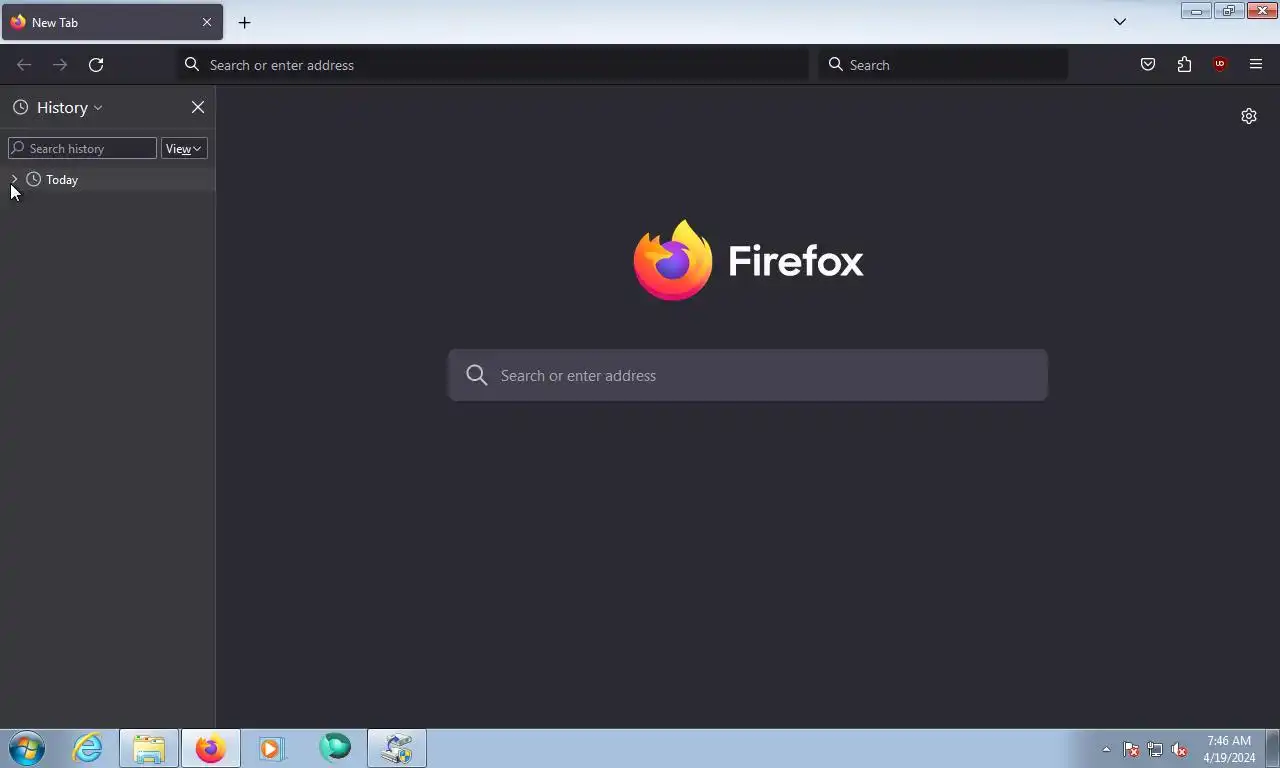Click the center page search field
This screenshot has width=1280, height=768.
pyautogui.click(x=748, y=375)
